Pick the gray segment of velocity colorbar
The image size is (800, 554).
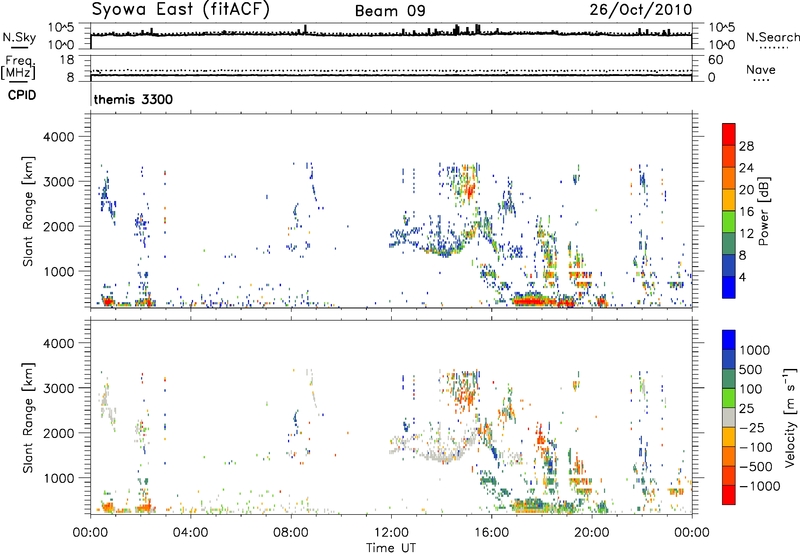pos(729,417)
